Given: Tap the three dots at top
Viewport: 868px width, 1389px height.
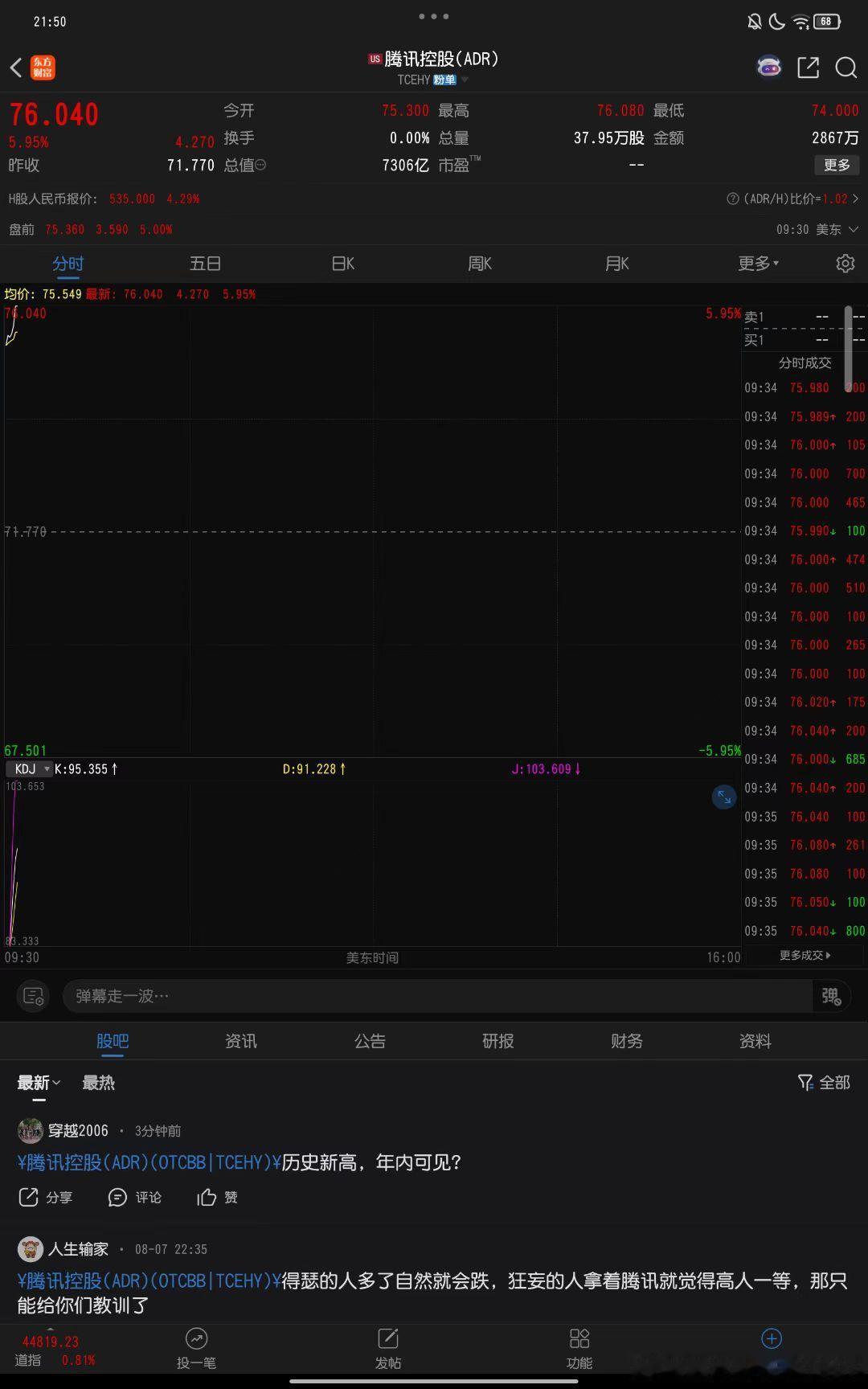Looking at the screenshot, I should tap(434, 16).
